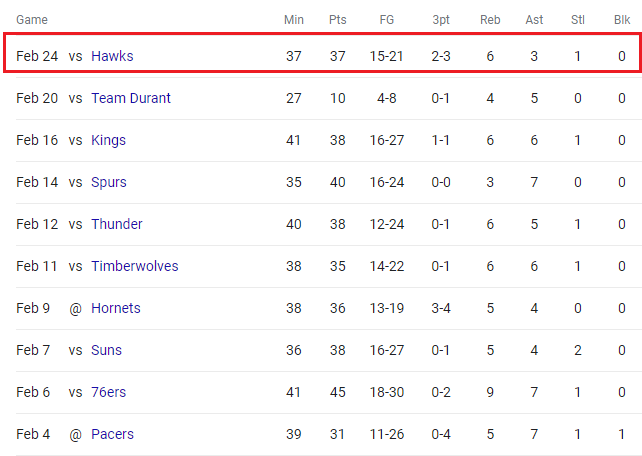Image resolution: width=642 pixels, height=456 pixels.
Task: Click the Pts column header
Action: coord(337,20)
